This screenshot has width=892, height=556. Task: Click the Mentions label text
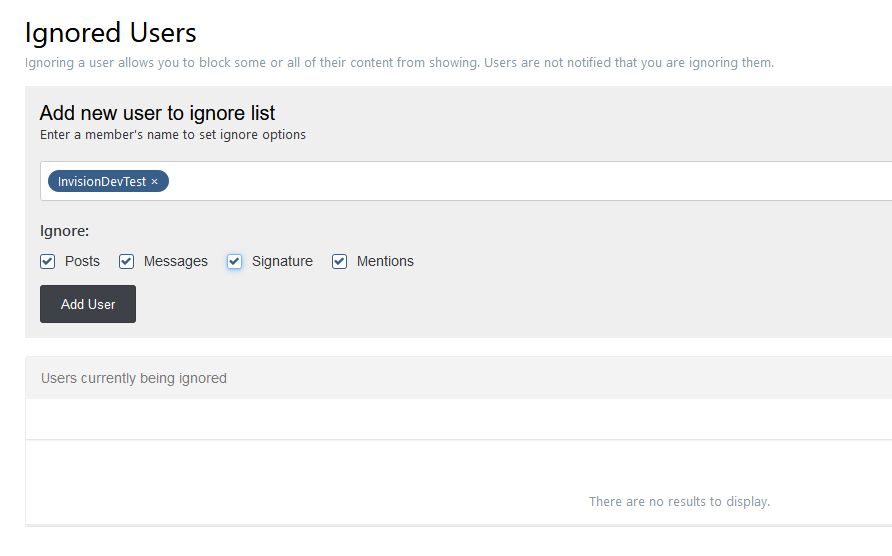coord(385,261)
